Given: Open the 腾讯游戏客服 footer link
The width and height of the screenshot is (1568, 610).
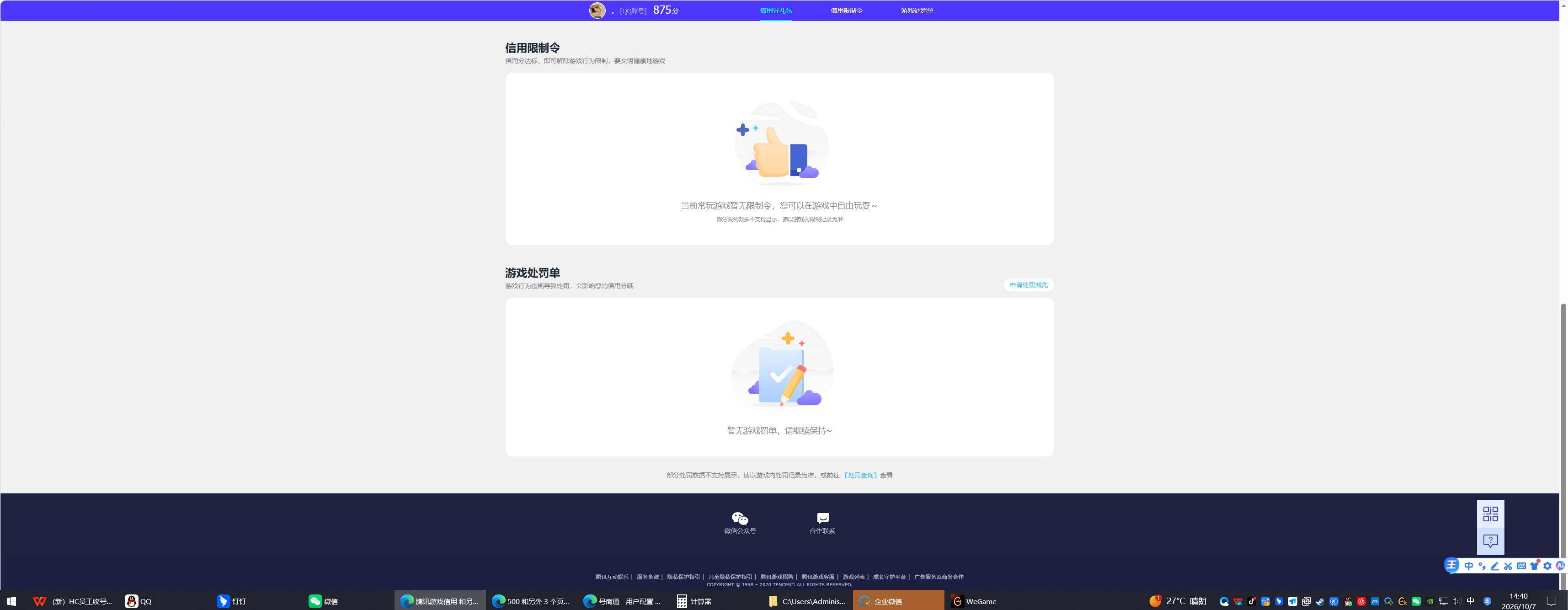Looking at the screenshot, I should [818, 577].
